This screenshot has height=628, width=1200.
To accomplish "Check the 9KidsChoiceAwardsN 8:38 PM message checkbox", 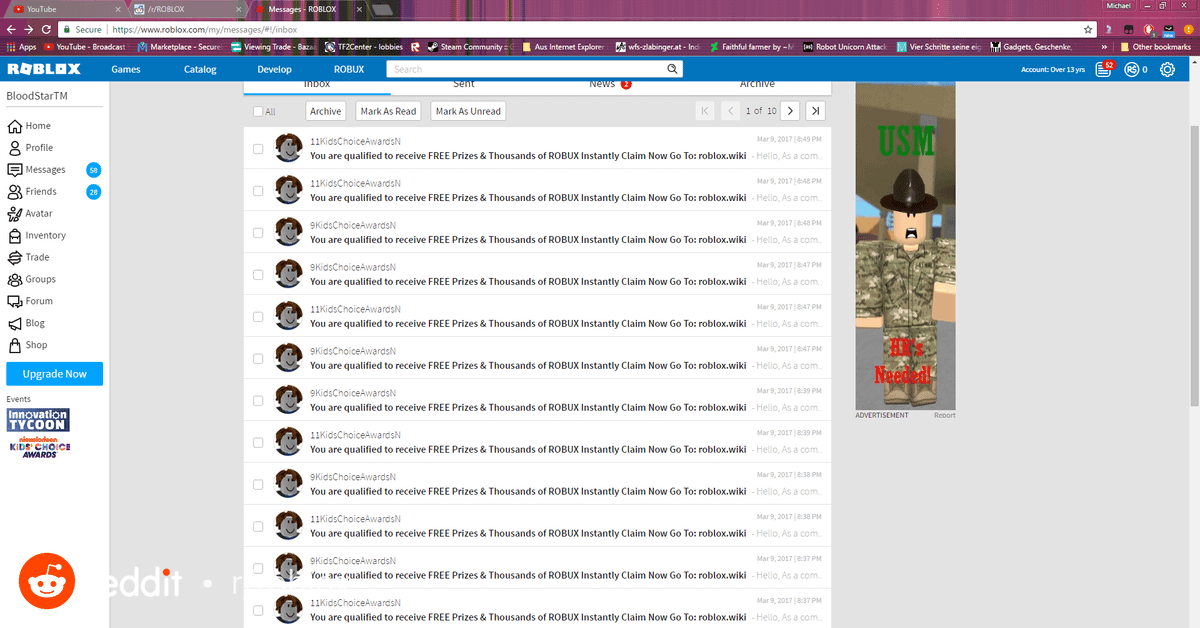I will point(258,484).
